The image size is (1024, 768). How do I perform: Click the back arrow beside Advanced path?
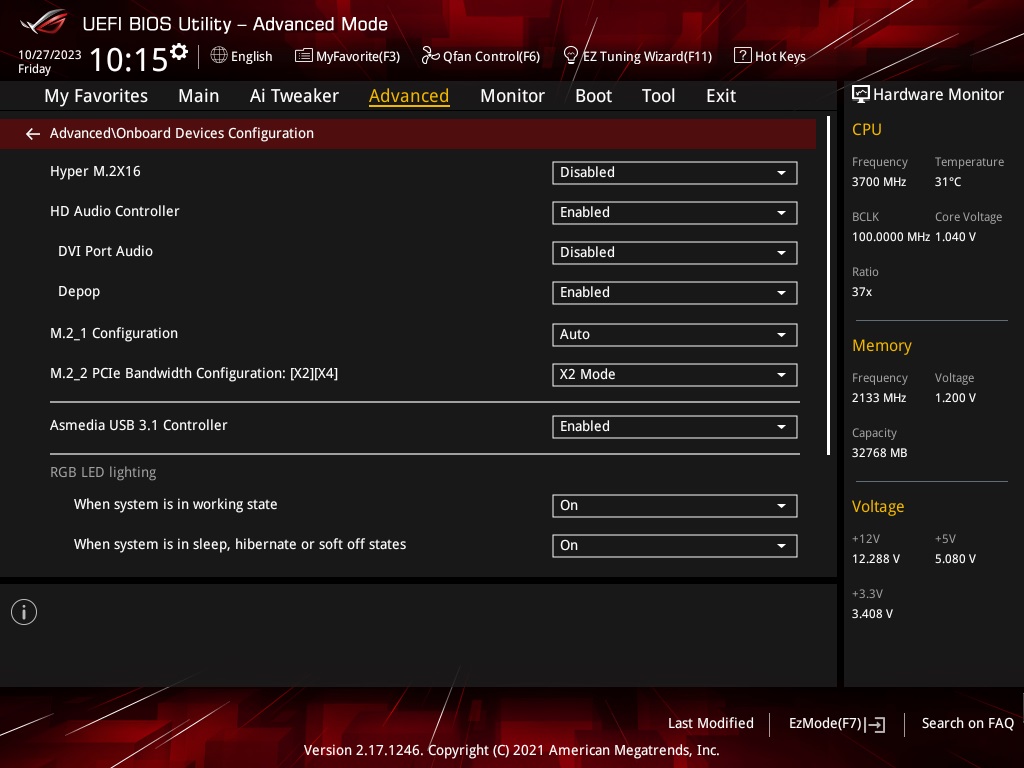coord(33,134)
